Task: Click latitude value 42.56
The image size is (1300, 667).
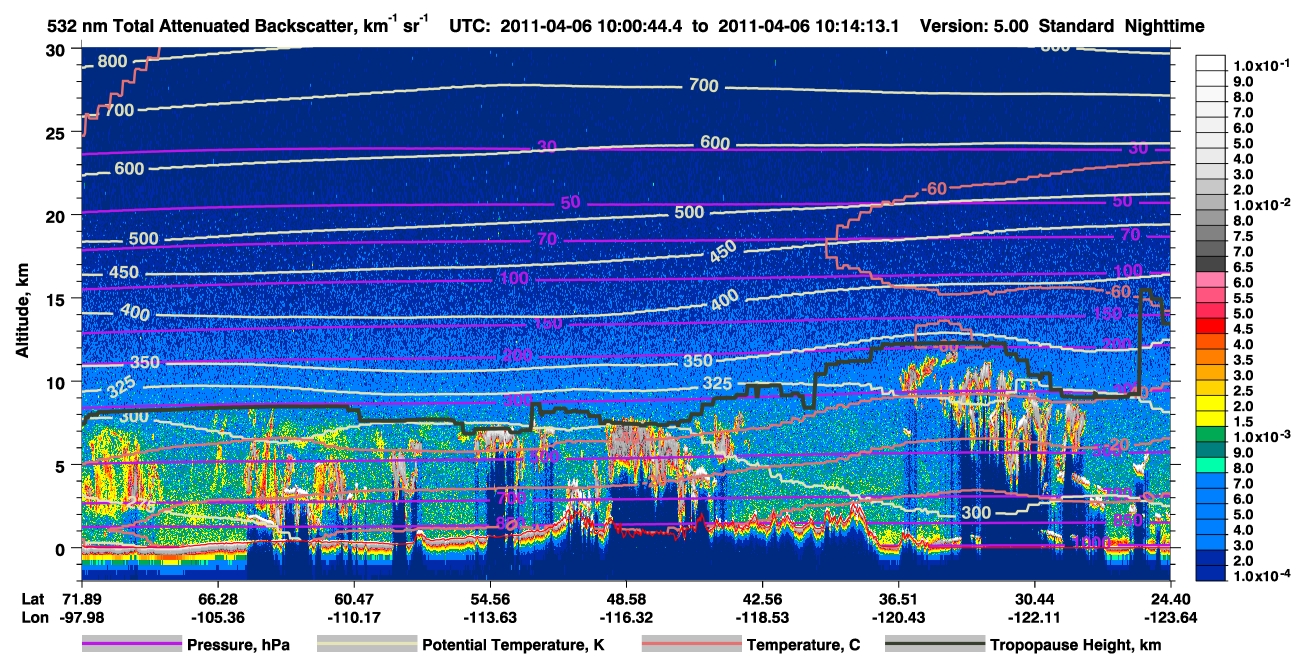Action: 762,598
